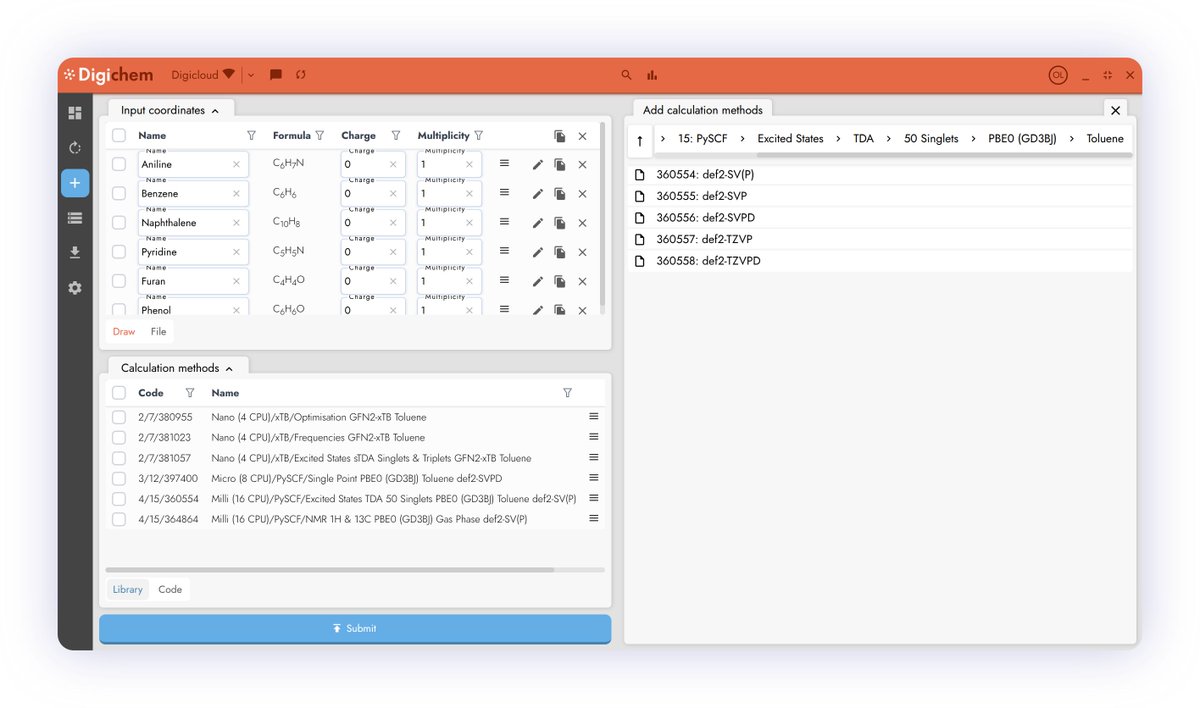The width and height of the screenshot is (1200, 708).
Task: Tick the Pyridine row checkbox
Action: pyautogui.click(x=119, y=251)
